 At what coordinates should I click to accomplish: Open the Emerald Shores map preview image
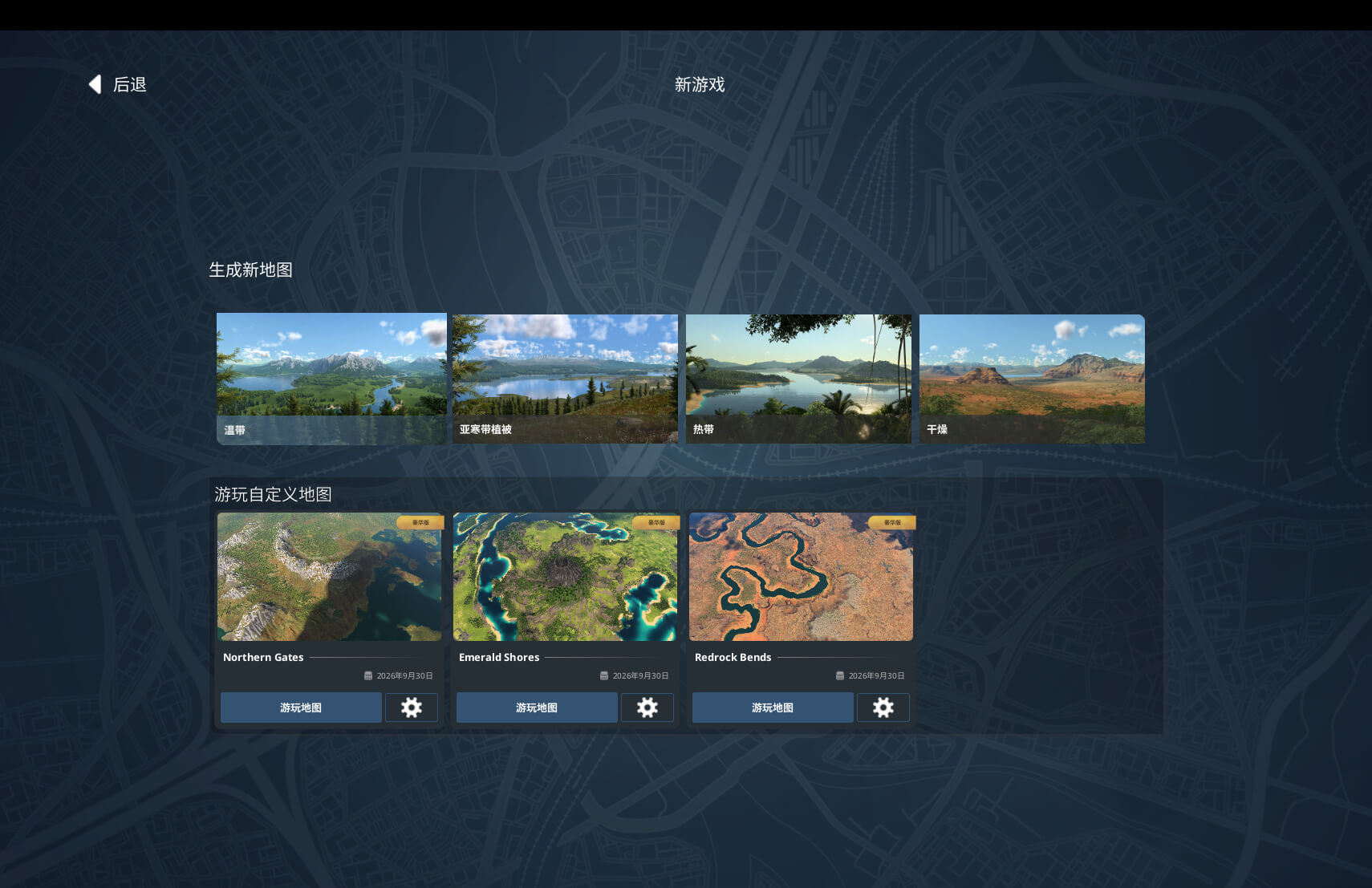[x=565, y=577]
